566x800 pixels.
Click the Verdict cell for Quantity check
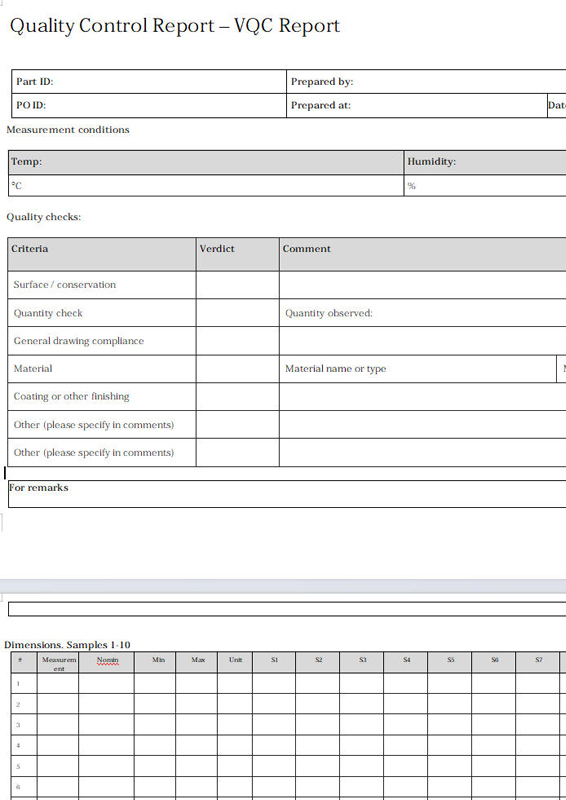(x=237, y=313)
